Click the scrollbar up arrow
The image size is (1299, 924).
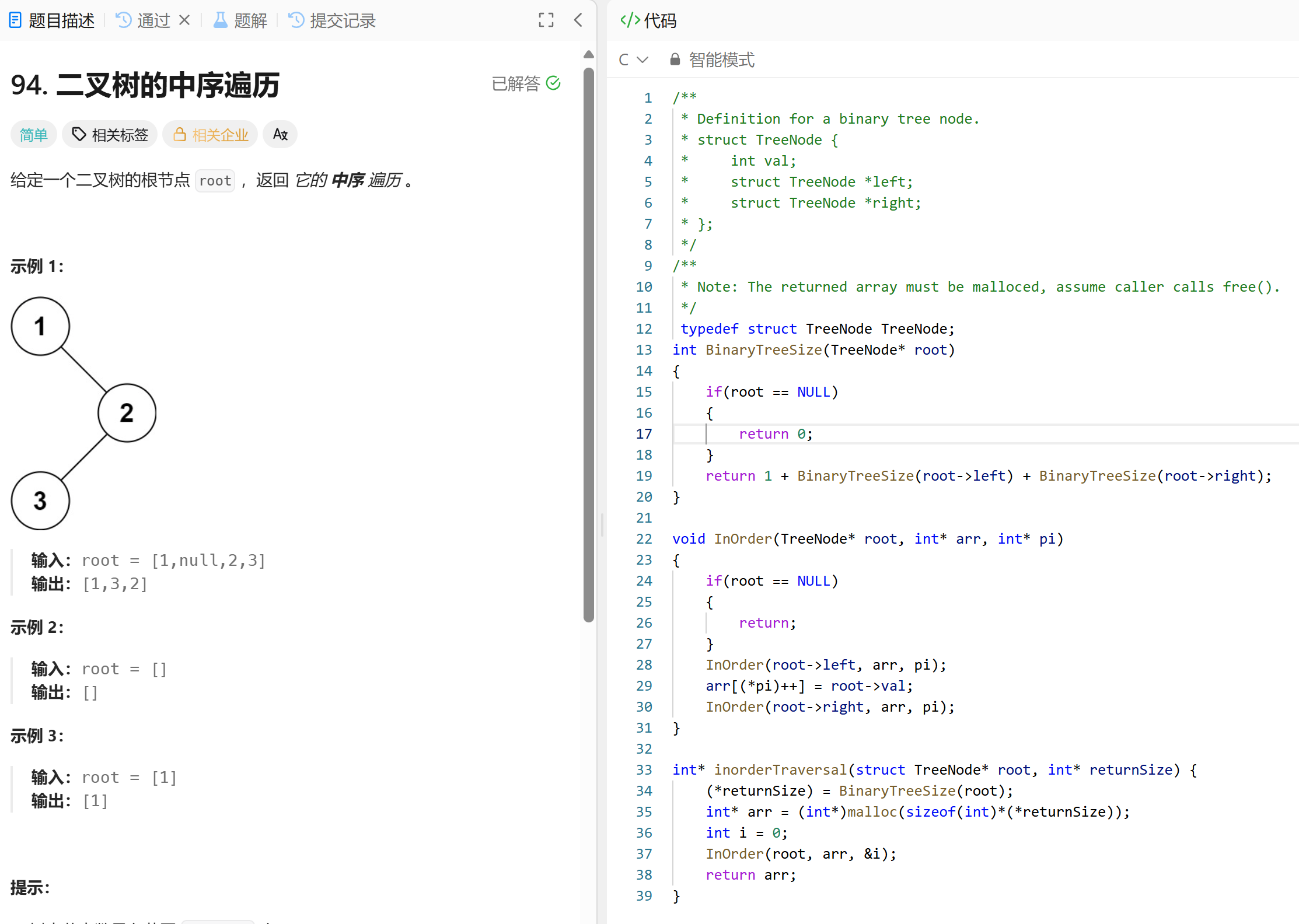(589, 55)
